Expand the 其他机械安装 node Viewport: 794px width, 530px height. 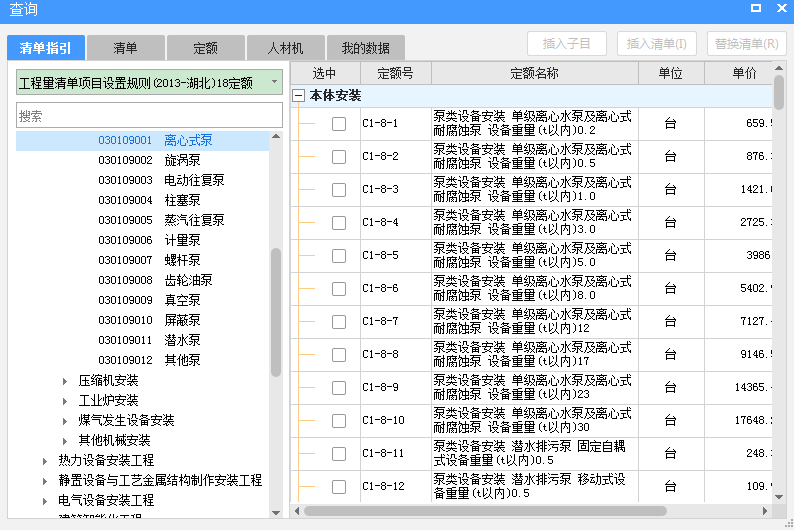64,441
